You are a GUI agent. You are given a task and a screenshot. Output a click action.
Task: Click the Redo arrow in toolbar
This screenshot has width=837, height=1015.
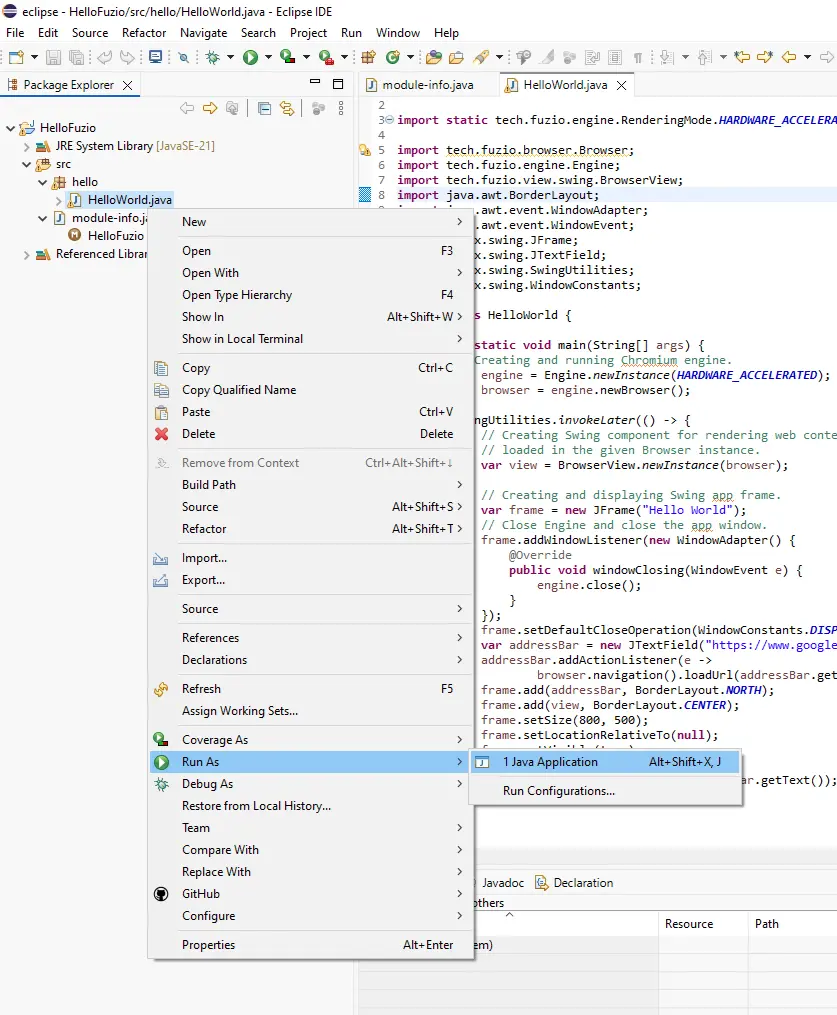[x=128, y=58]
